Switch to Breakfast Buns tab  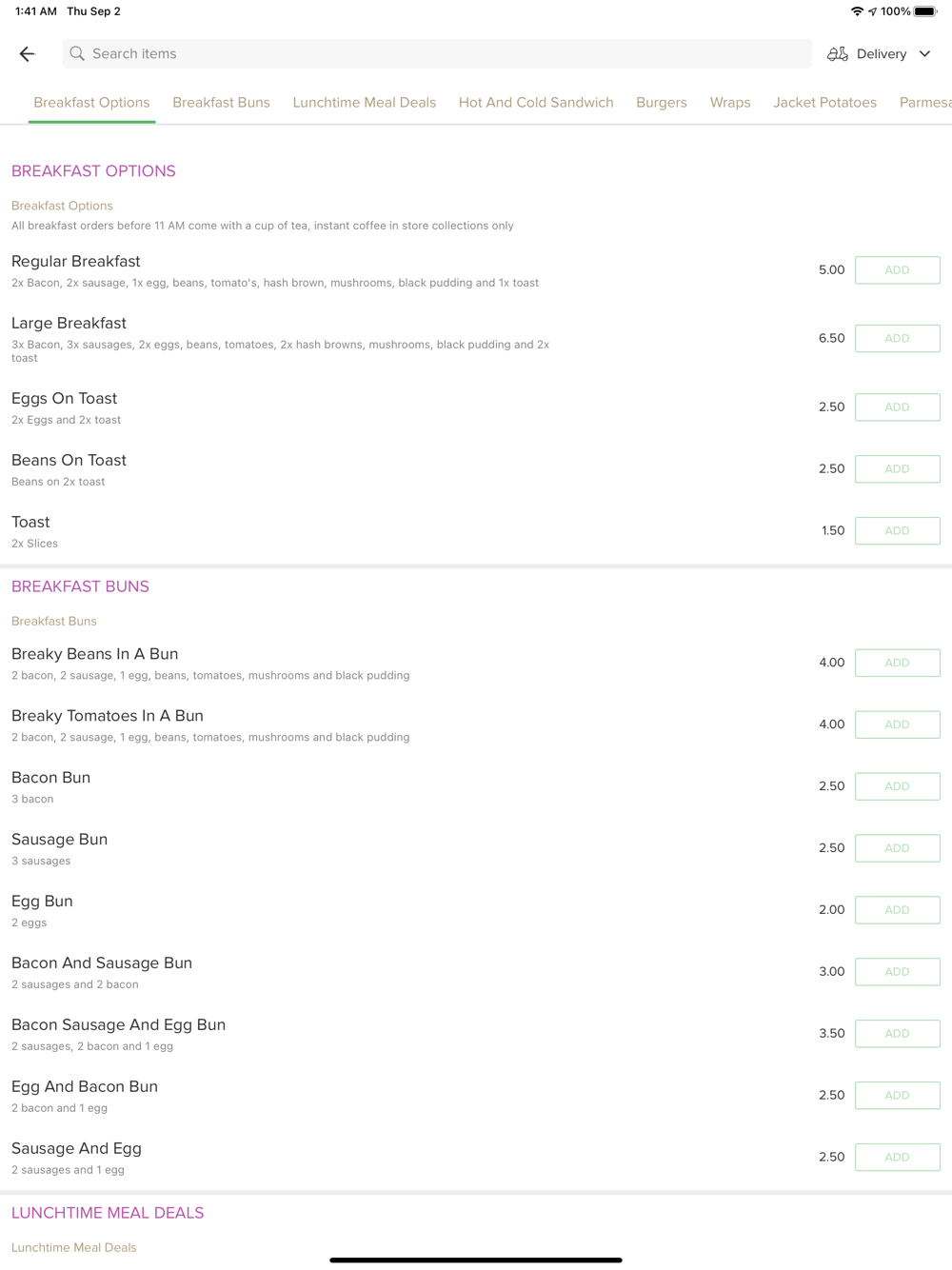coord(221,103)
